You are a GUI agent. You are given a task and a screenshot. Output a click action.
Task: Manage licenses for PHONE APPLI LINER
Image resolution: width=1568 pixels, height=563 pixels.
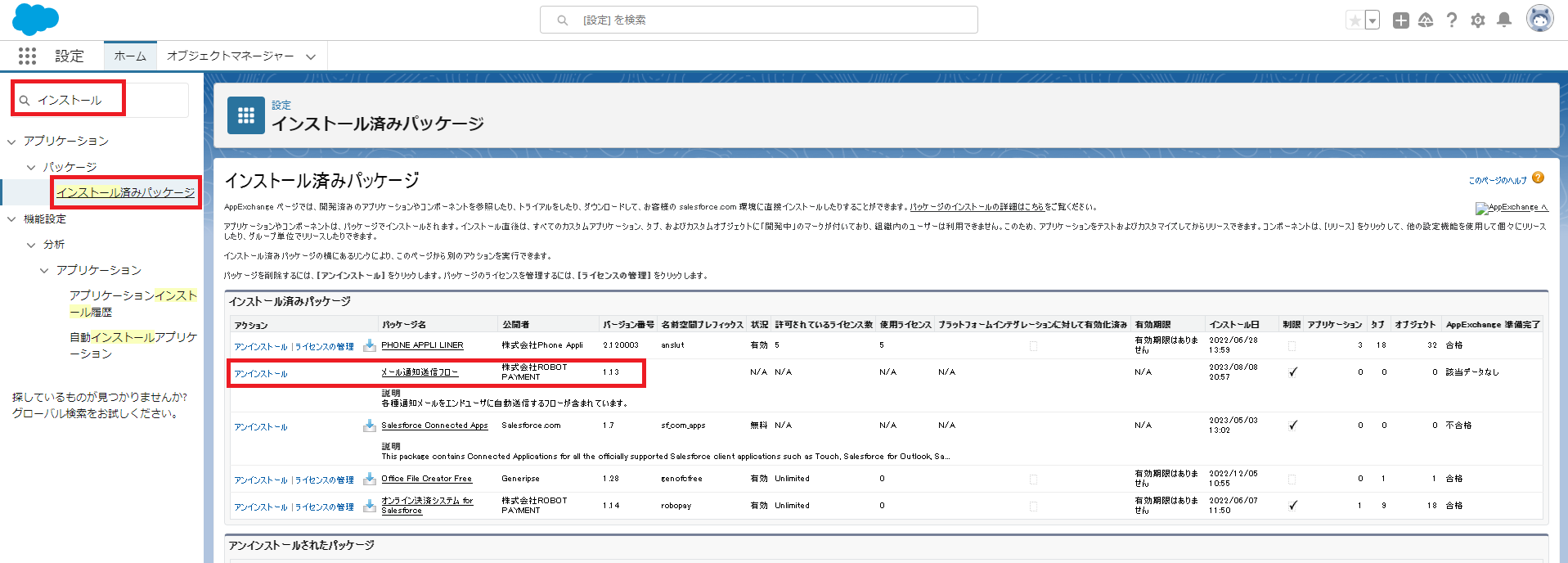pos(325,347)
